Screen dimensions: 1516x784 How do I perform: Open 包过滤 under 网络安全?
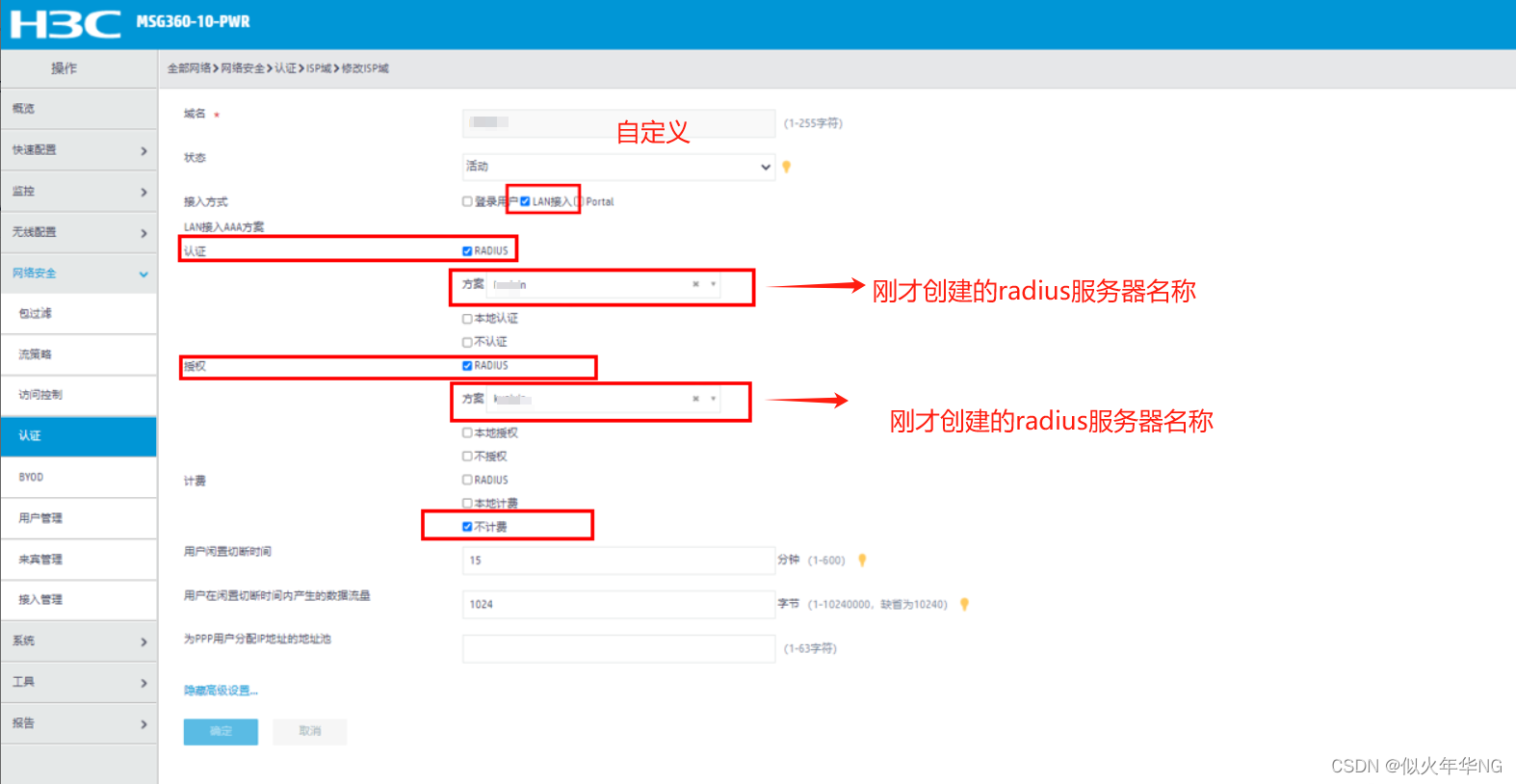point(79,314)
